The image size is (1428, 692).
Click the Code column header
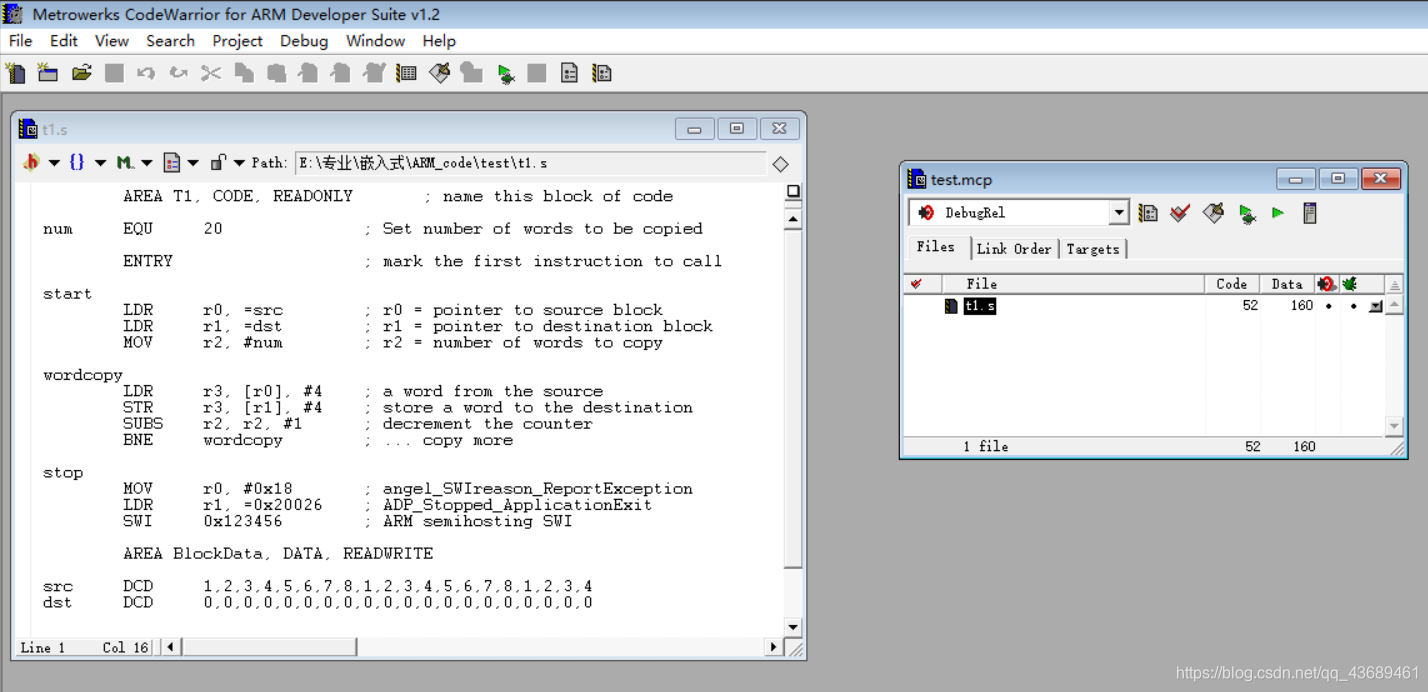1232,284
